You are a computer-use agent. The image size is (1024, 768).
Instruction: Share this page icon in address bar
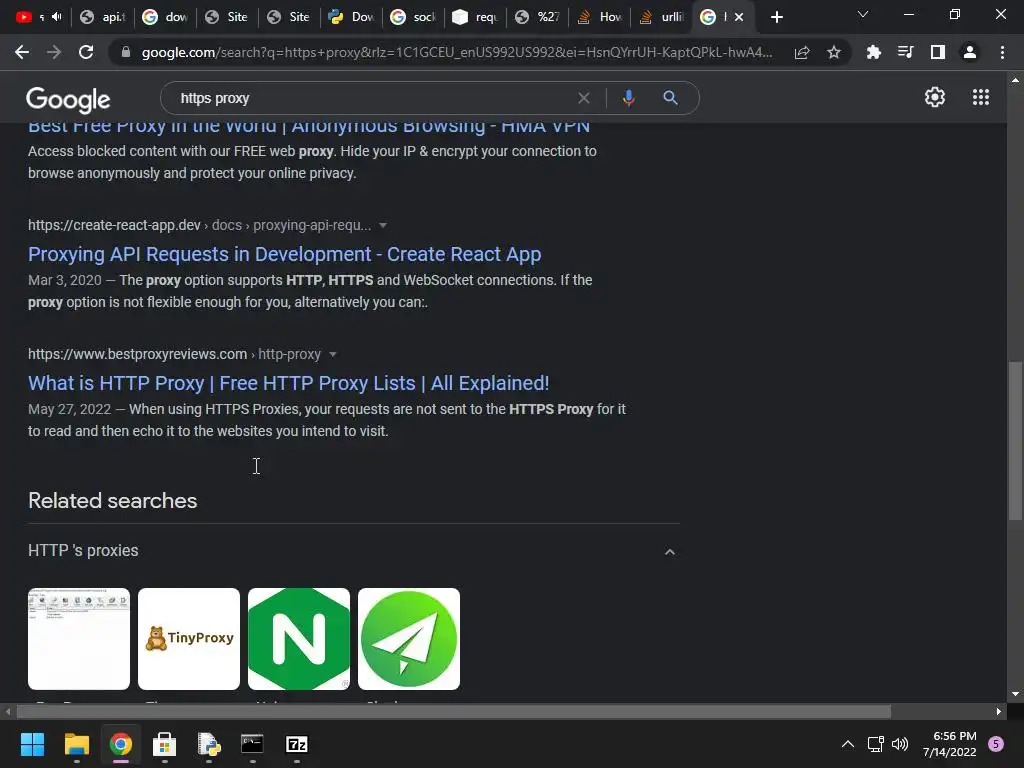pyautogui.click(x=802, y=52)
